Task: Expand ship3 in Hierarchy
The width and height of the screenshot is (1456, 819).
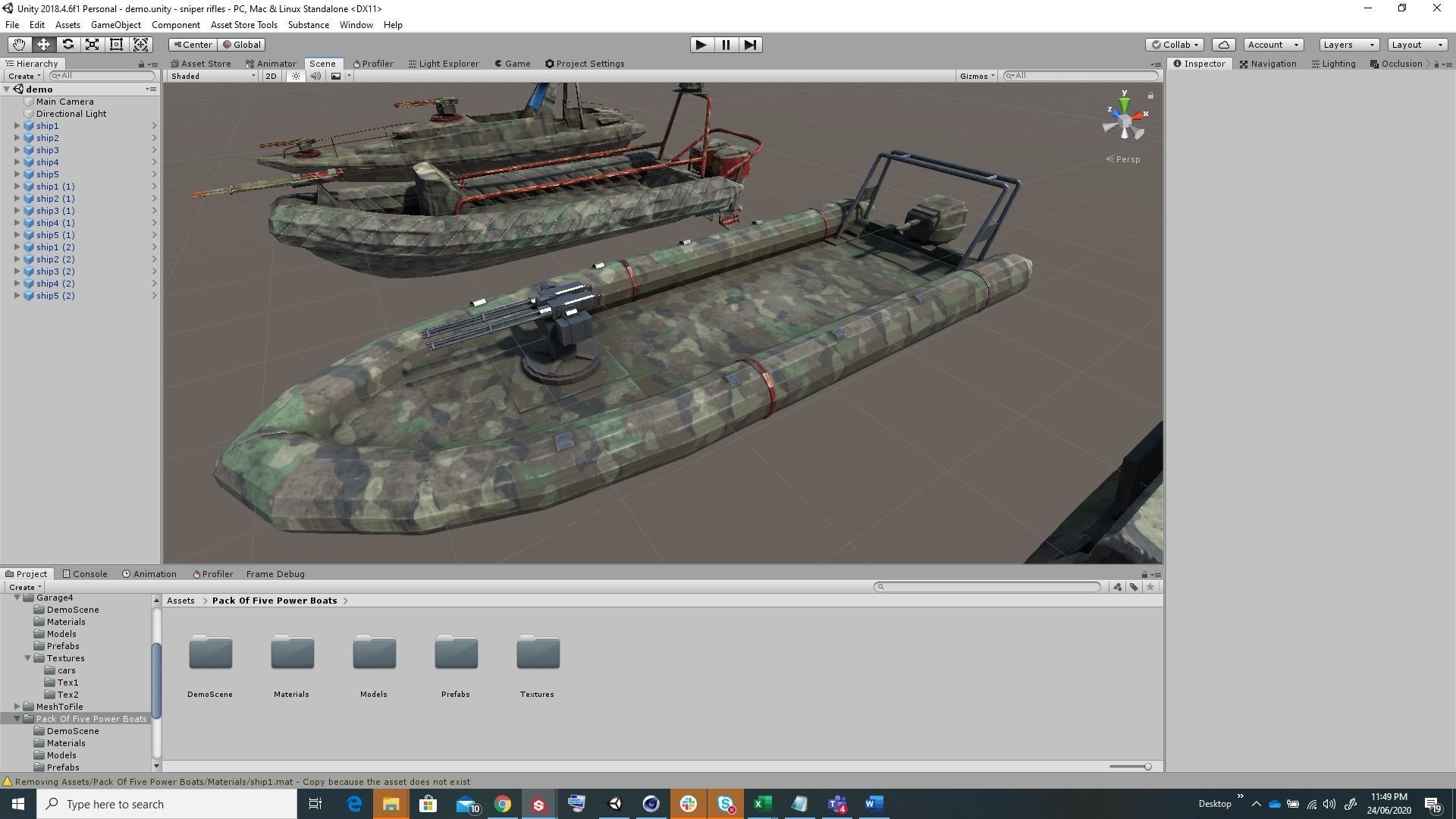Action: click(17, 150)
